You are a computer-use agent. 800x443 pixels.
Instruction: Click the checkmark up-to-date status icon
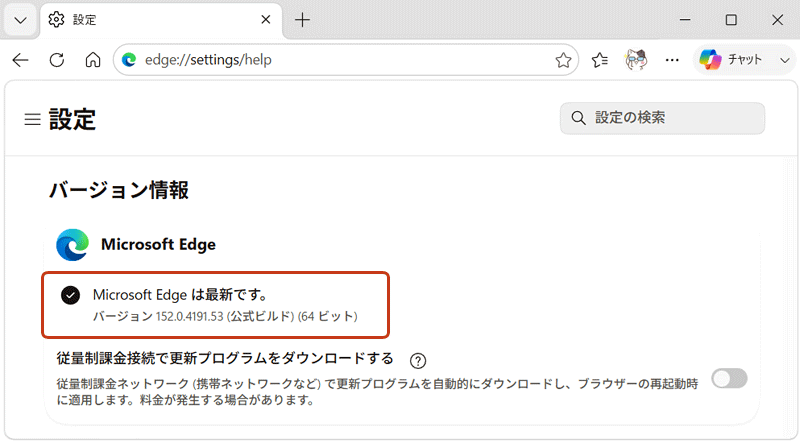click(x=70, y=295)
